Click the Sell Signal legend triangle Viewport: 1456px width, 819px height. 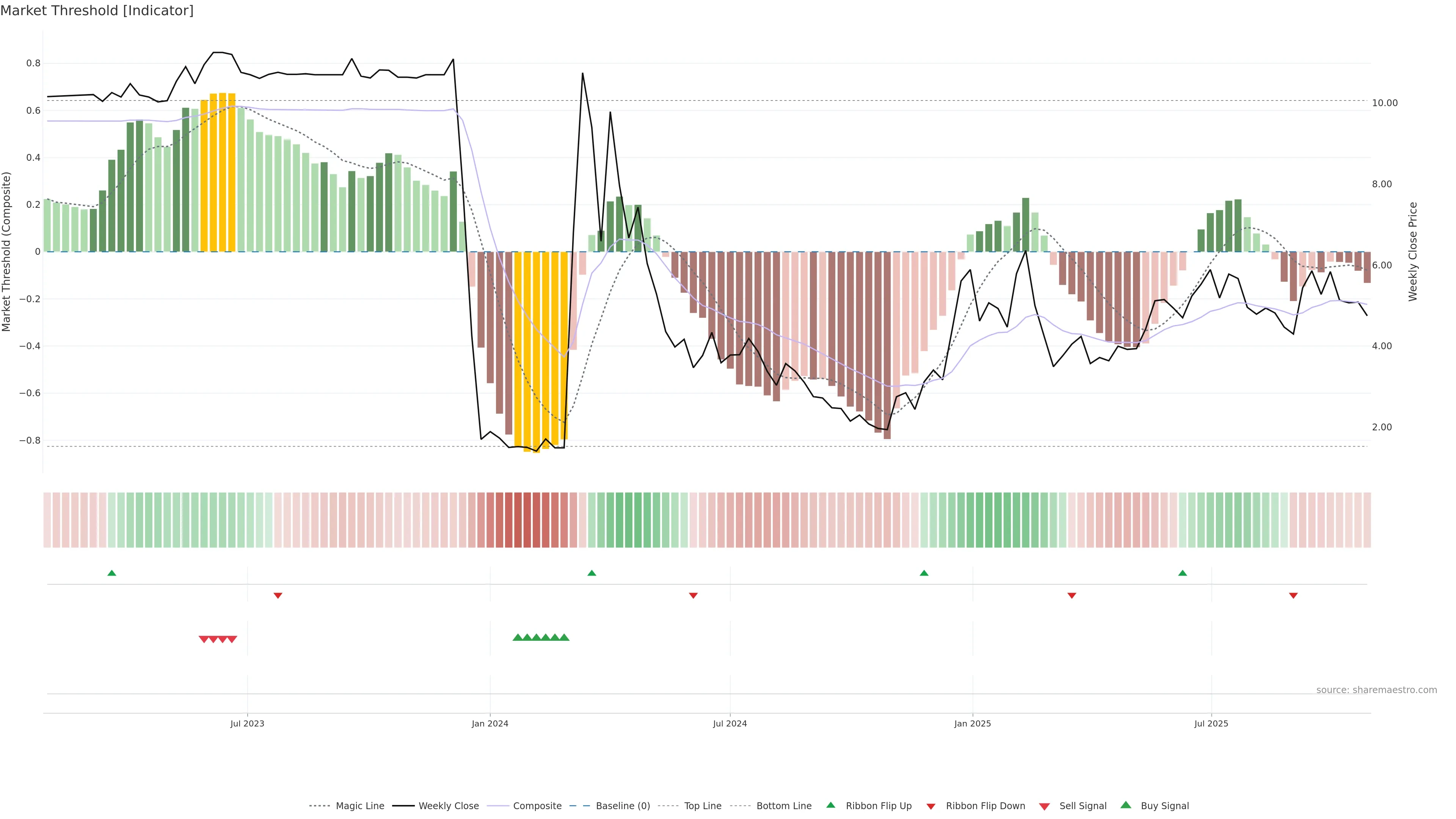click(1044, 806)
